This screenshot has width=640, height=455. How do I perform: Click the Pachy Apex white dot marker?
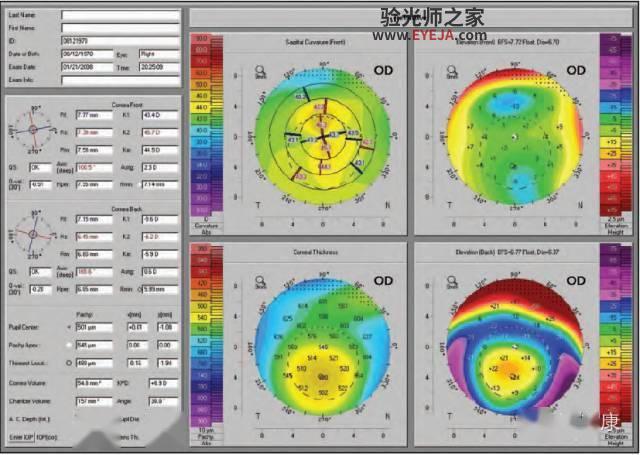69,345
